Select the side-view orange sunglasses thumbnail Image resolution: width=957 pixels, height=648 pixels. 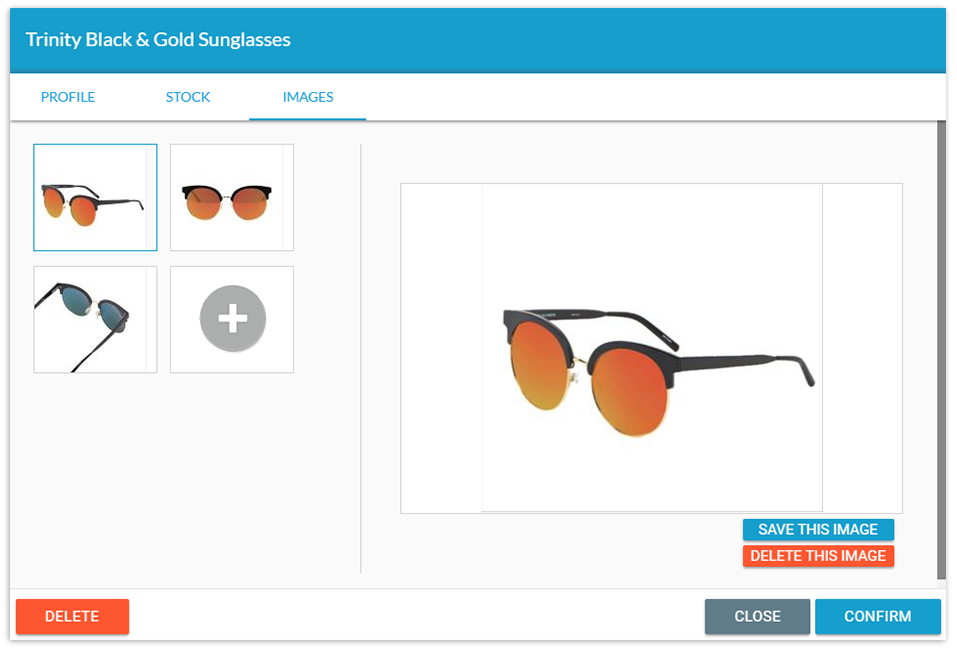[x=95, y=197]
